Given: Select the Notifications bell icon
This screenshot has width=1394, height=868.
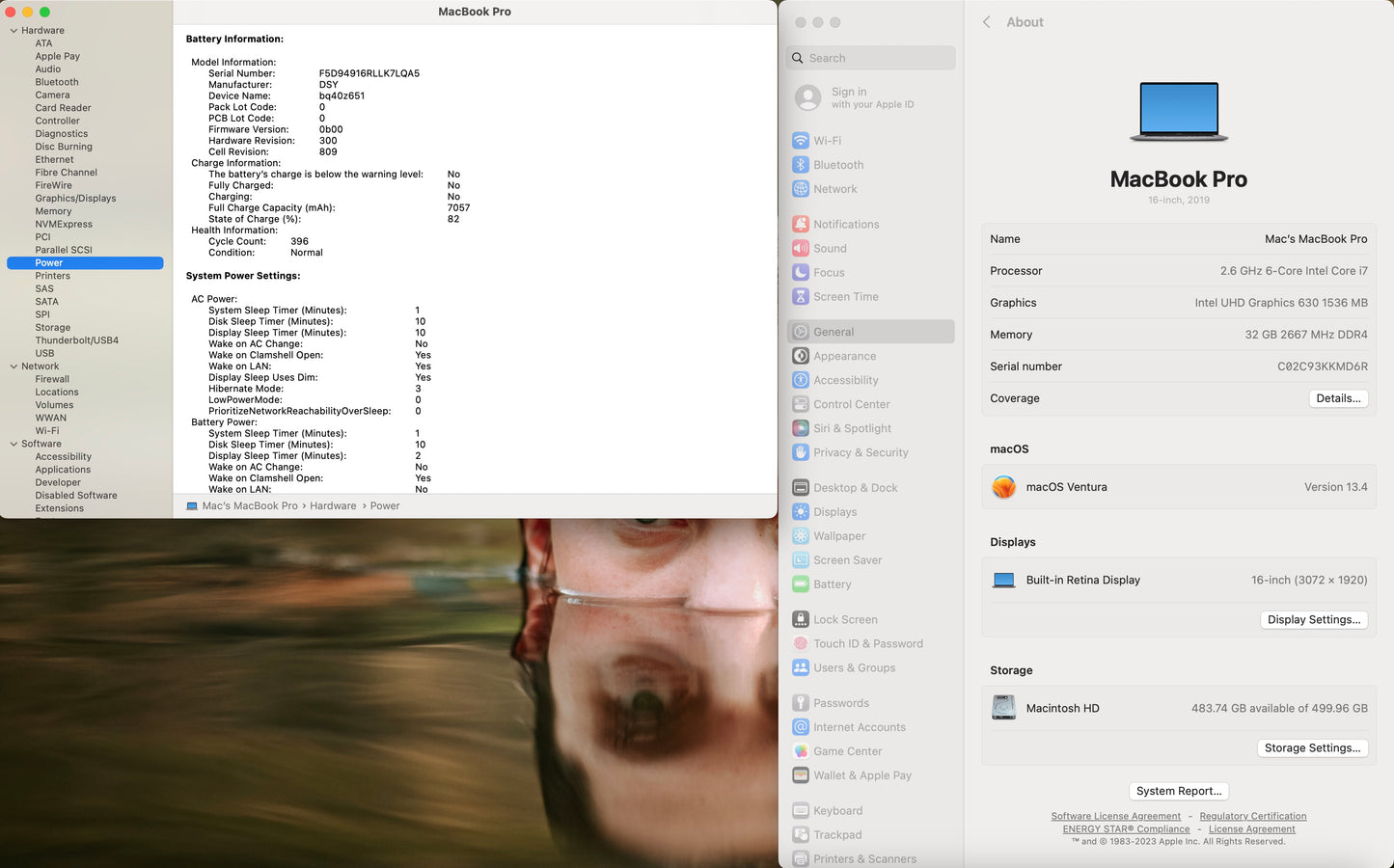Looking at the screenshot, I should click(x=800, y=224).
